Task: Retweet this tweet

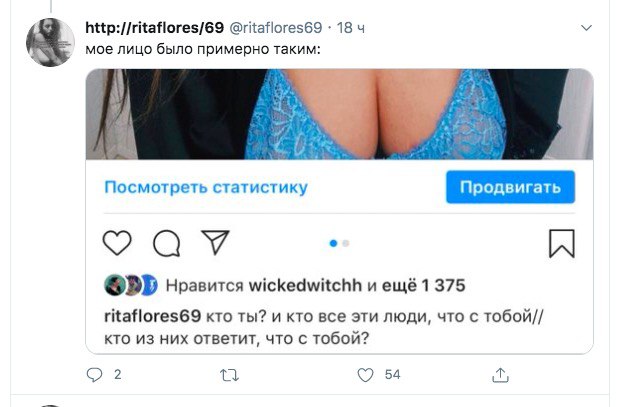Action: coord(230,375)
